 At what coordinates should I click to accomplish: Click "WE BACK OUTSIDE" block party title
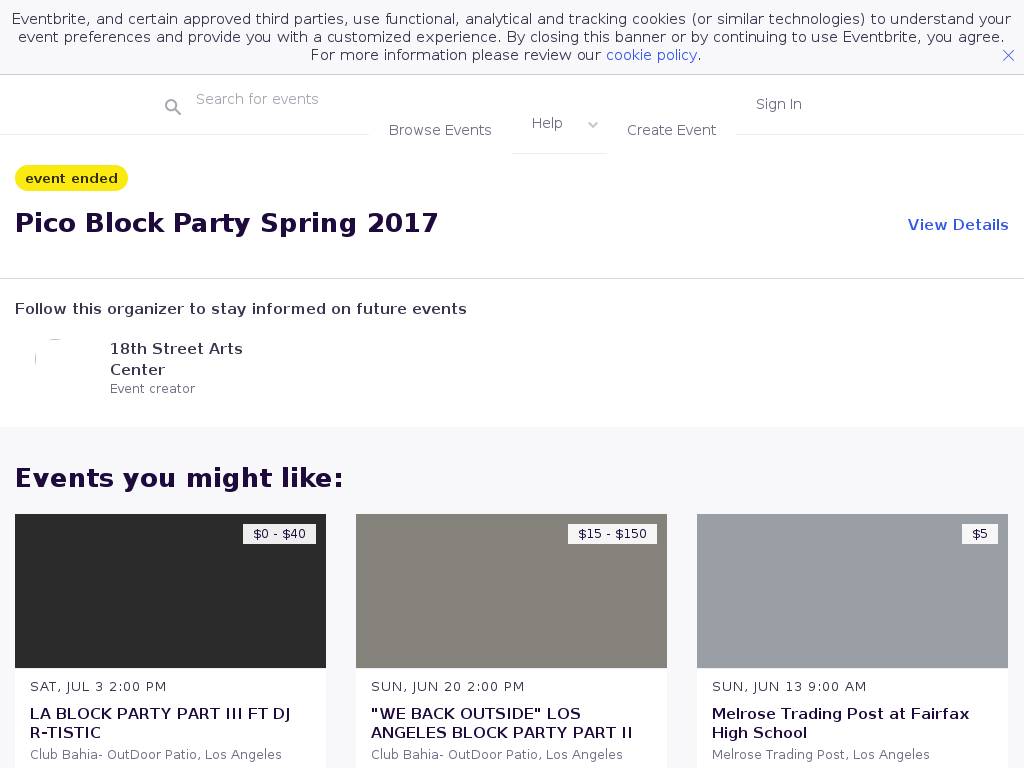tap(501, 723)
